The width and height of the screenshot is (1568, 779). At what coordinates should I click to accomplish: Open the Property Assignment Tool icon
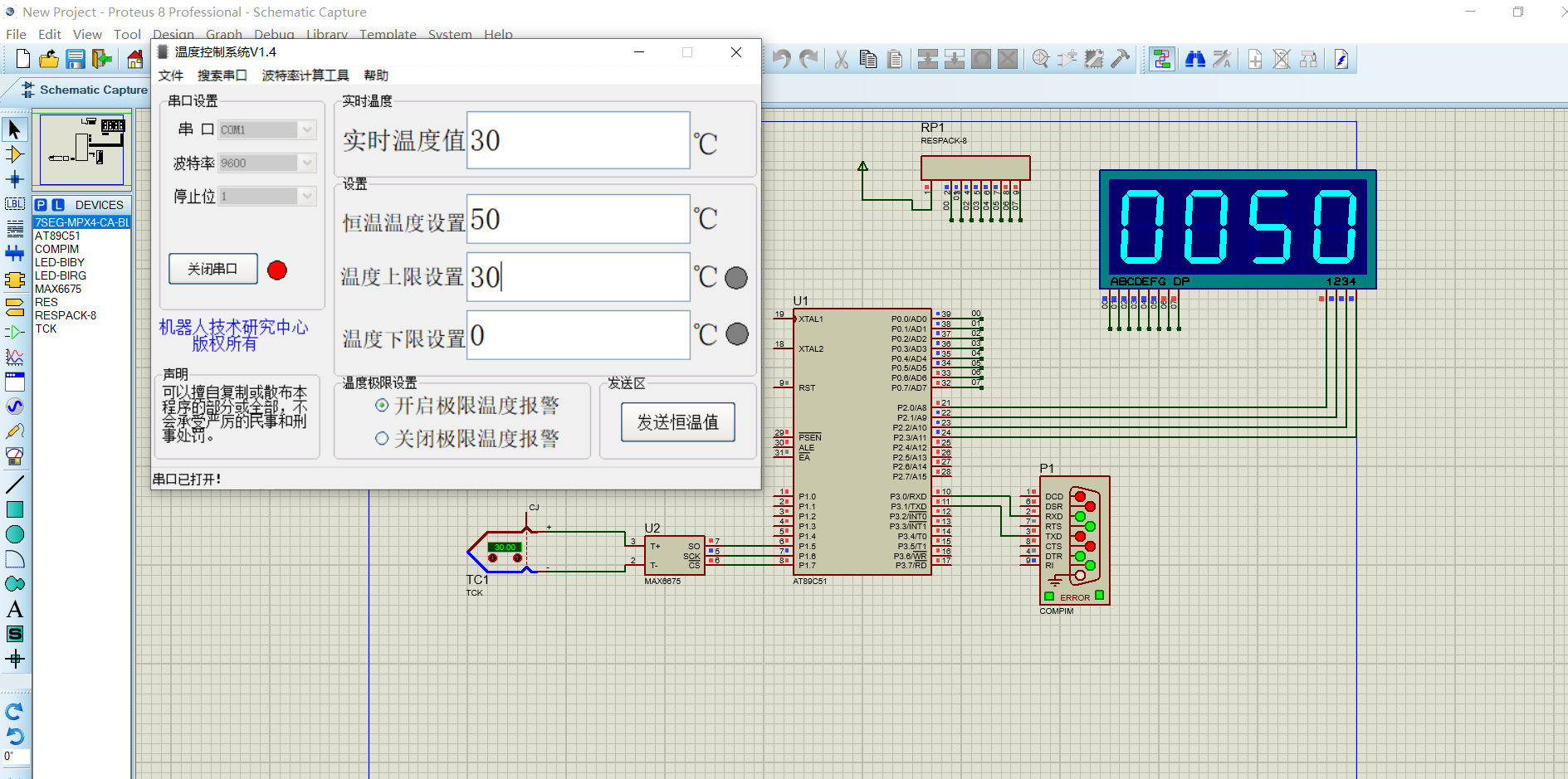click(x=1222, y=59)
